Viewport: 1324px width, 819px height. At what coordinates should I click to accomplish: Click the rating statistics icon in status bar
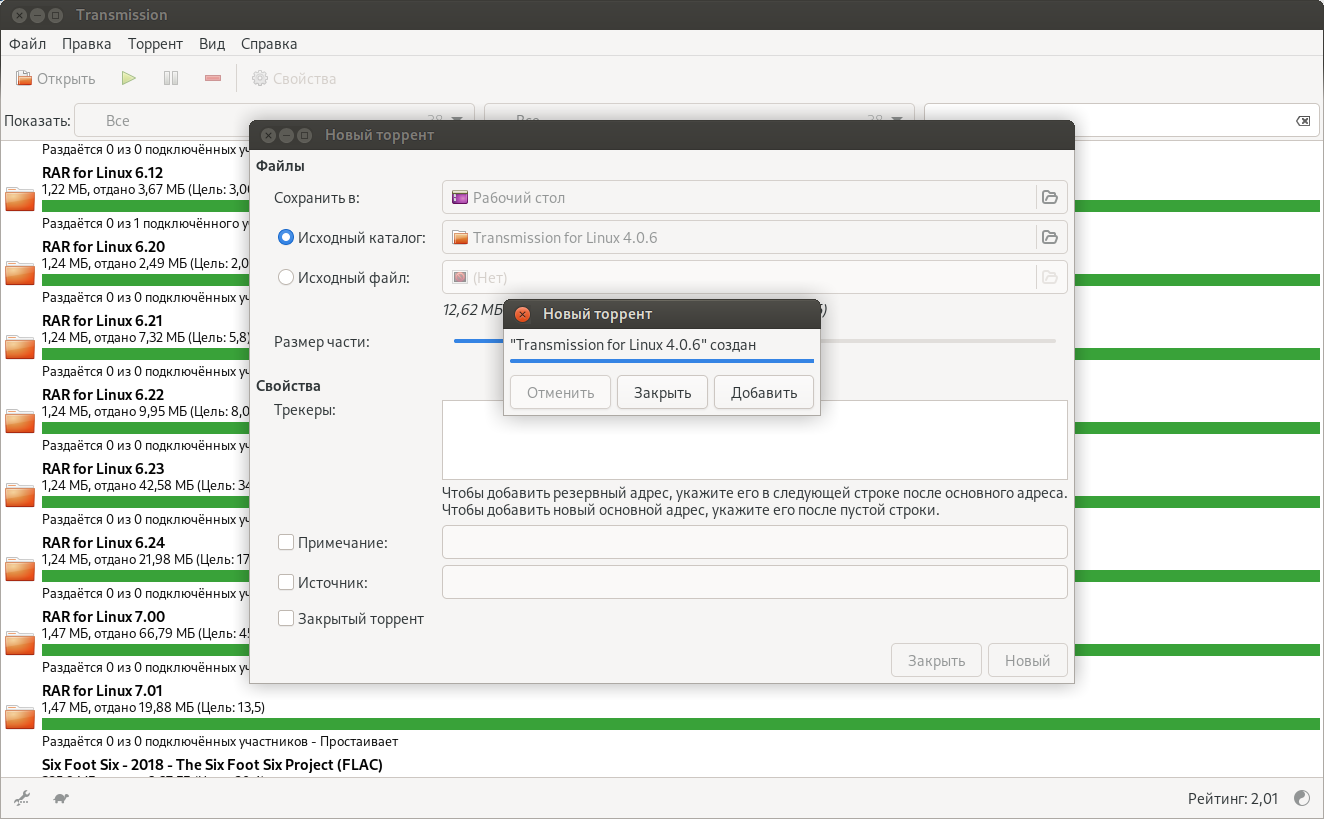[1302, 798]
